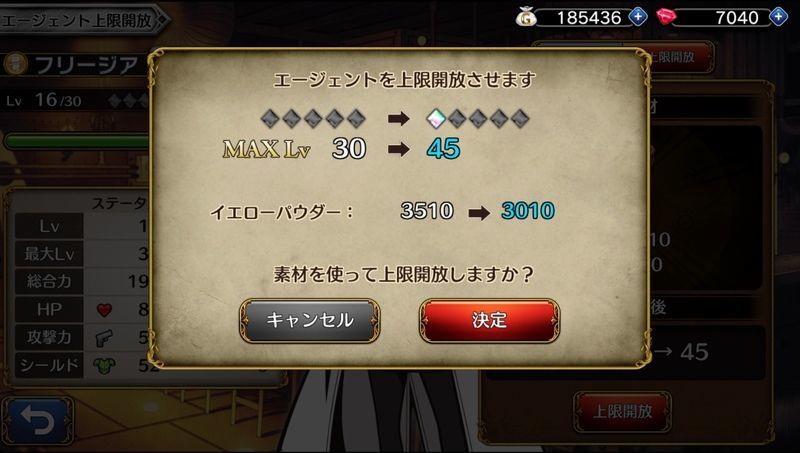Tap the pistol attack power icon
The image size is (800, 453).
coord(104,338)
